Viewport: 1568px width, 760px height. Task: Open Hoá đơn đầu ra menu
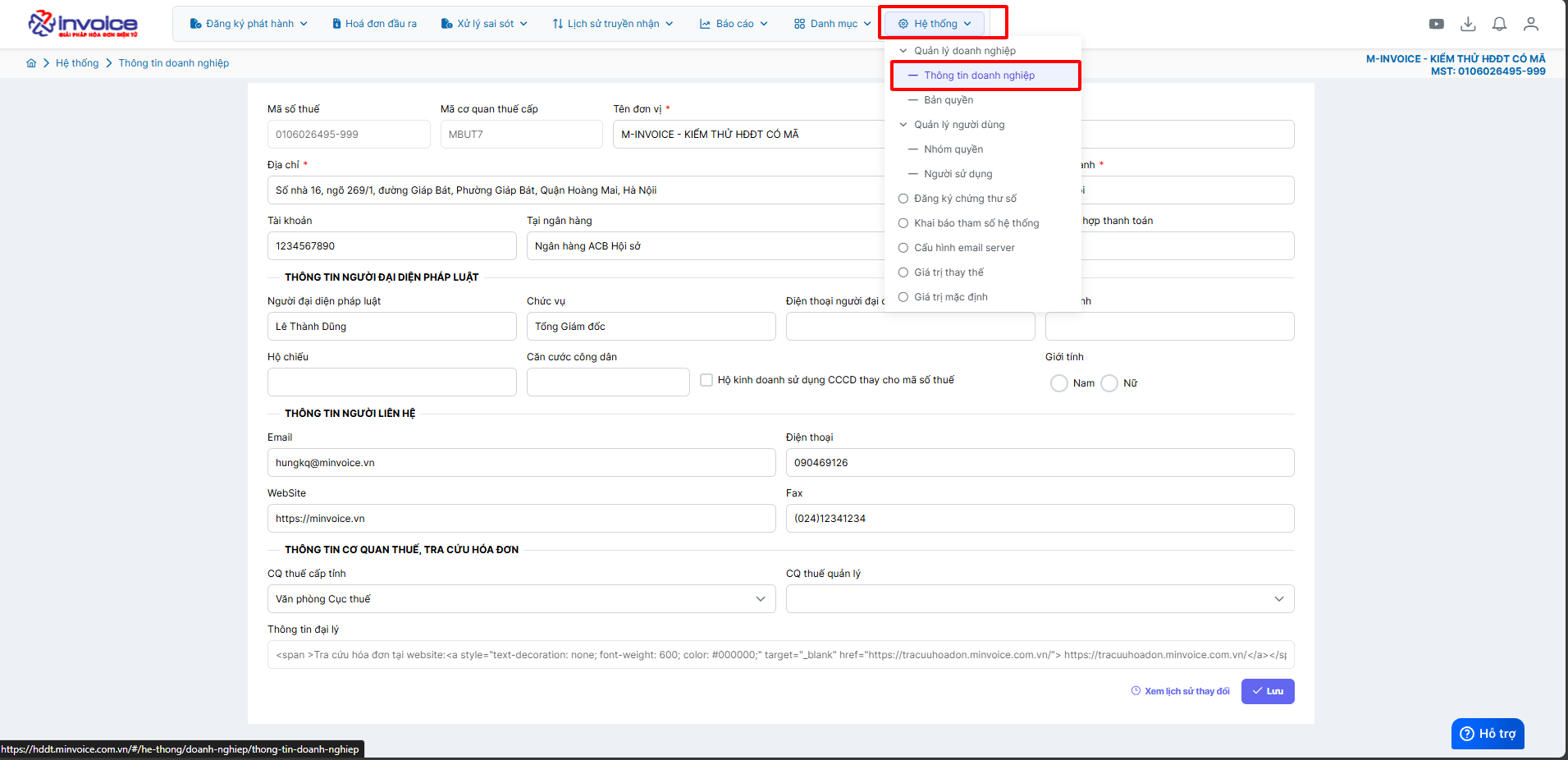[x=374, y=24]
